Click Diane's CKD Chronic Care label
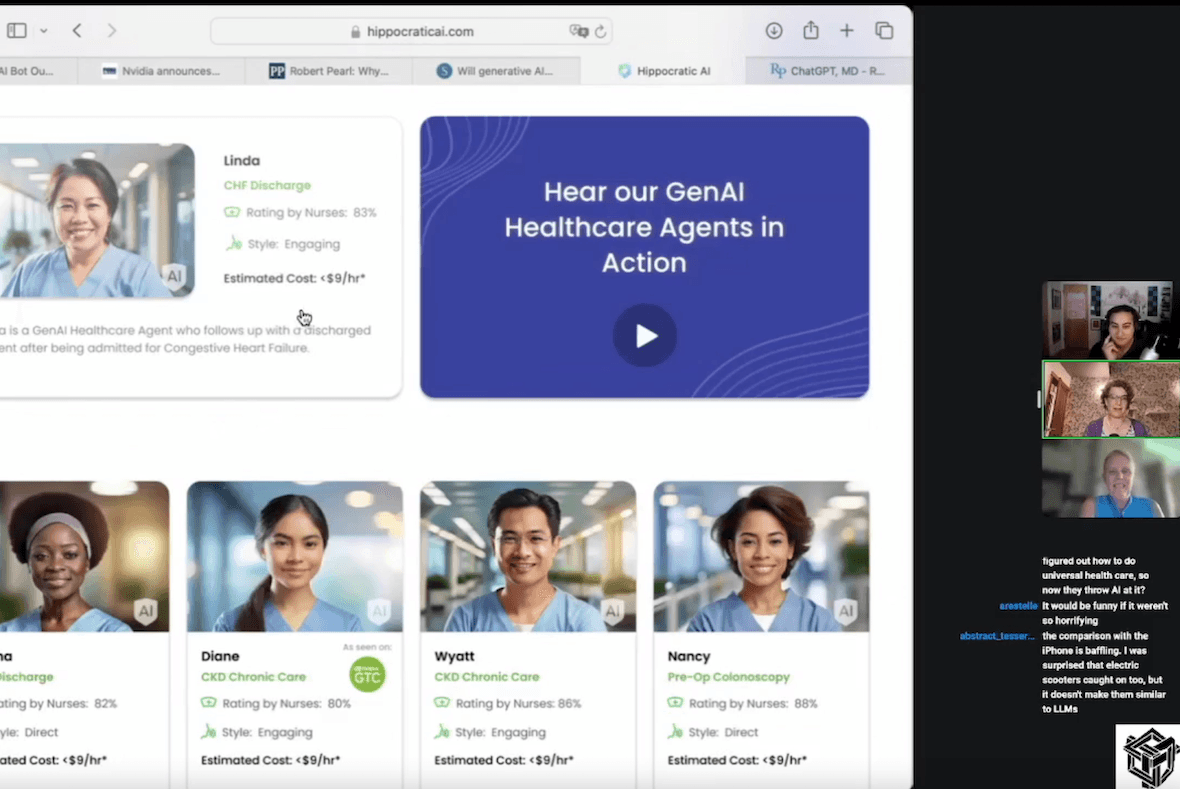This screenshot has width=1180, height=789. click(x=254, y=677)
